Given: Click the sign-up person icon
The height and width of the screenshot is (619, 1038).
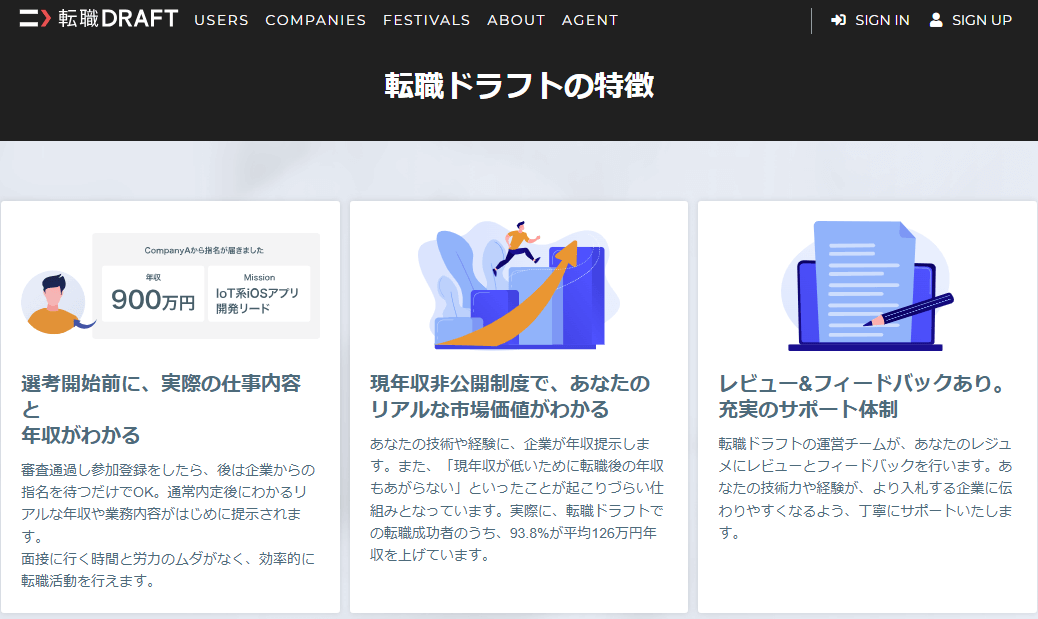Looking at the screenshot, I should pyautogui.click(x=935, y=20).
